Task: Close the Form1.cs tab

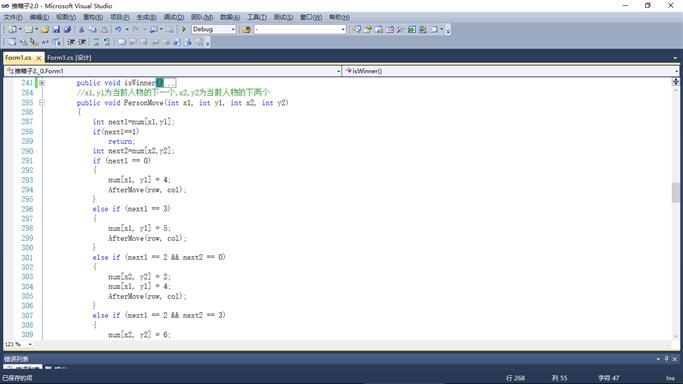Action: (x=39, y=57)
